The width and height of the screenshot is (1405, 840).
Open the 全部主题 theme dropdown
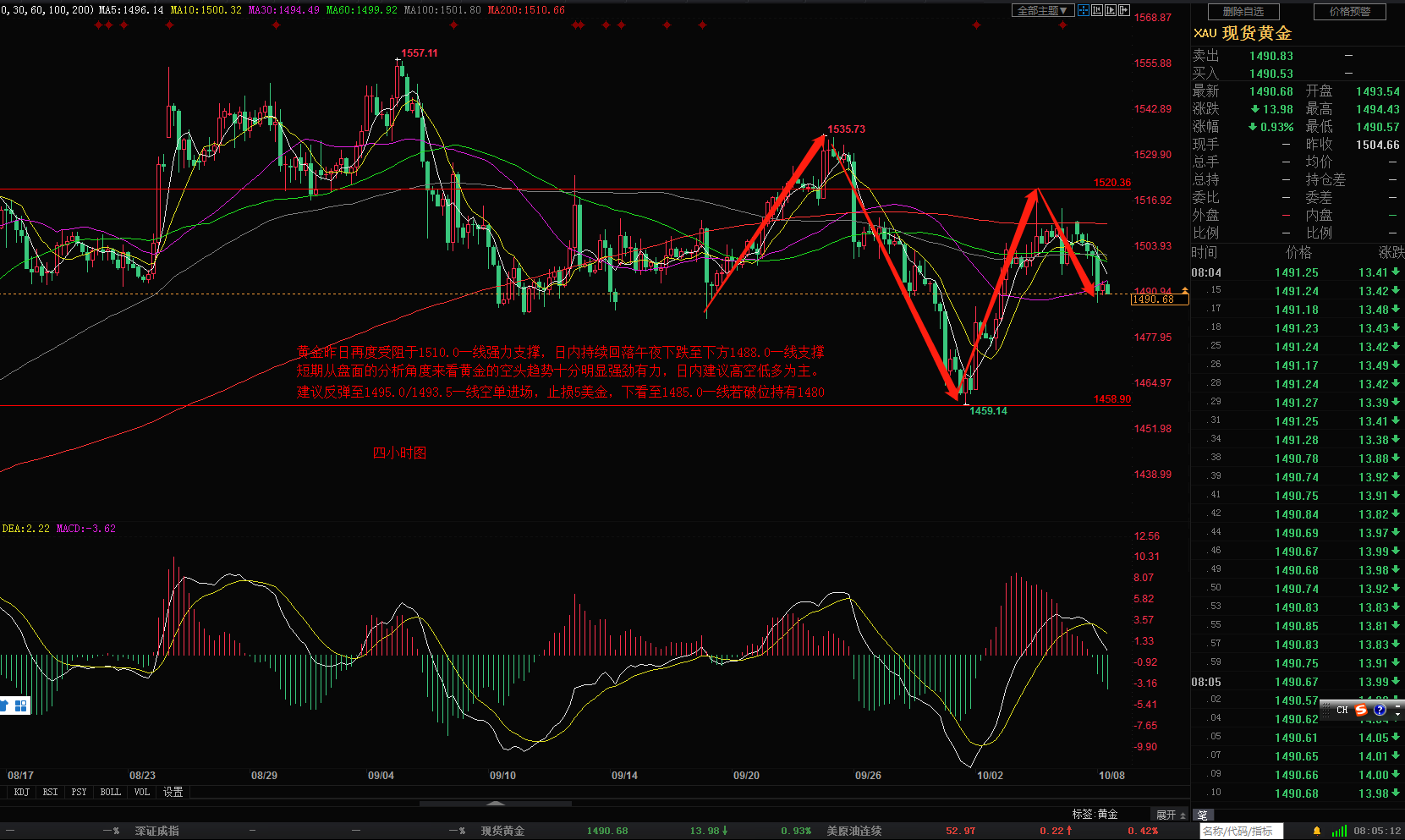tap(1043, 10)
